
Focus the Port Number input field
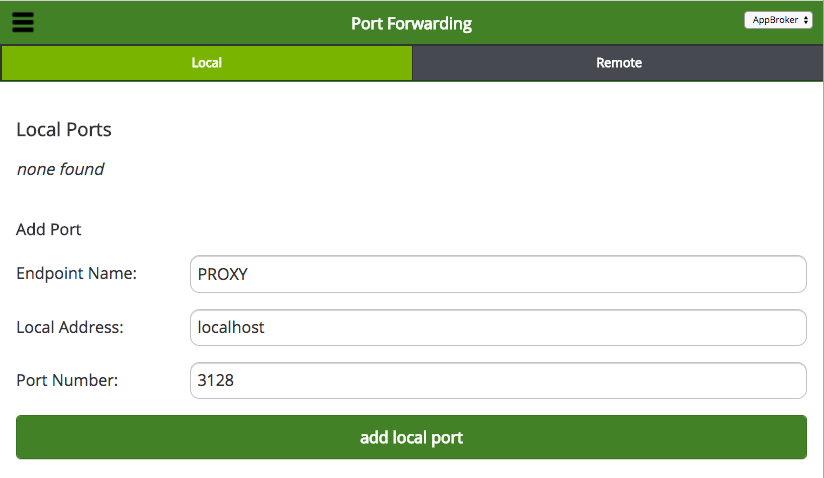tap(498, 381)
